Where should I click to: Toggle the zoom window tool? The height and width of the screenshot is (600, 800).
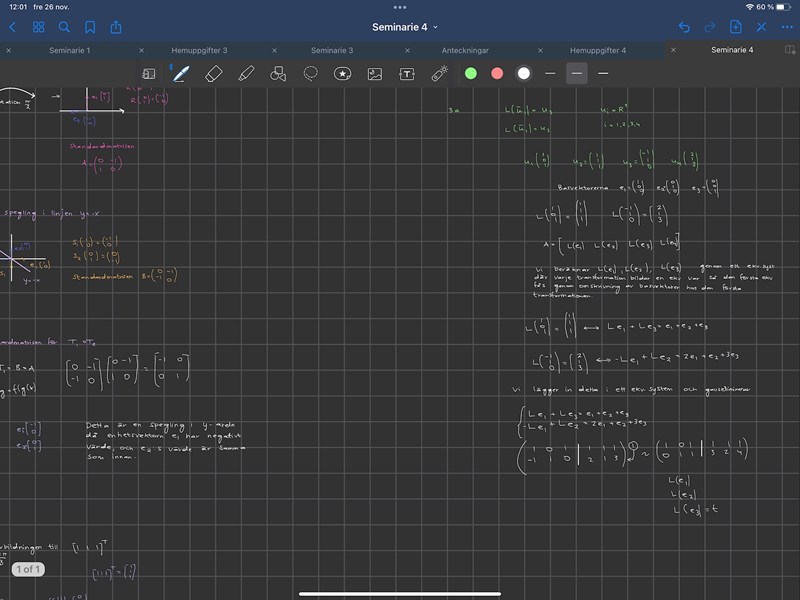[x=149, y=73]
